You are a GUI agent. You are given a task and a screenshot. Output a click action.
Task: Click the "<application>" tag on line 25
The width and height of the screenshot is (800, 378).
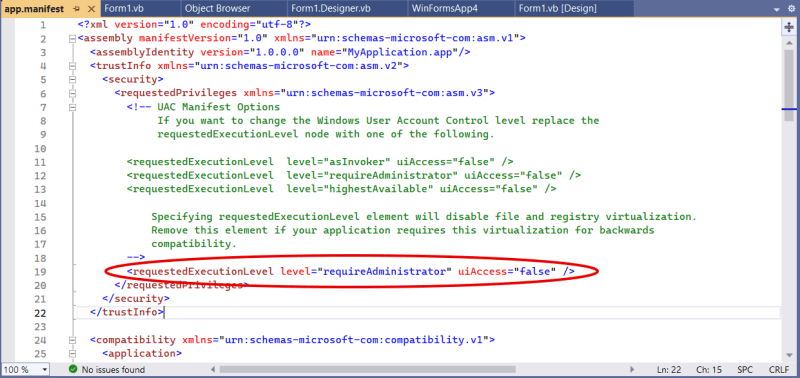(142, 354)
